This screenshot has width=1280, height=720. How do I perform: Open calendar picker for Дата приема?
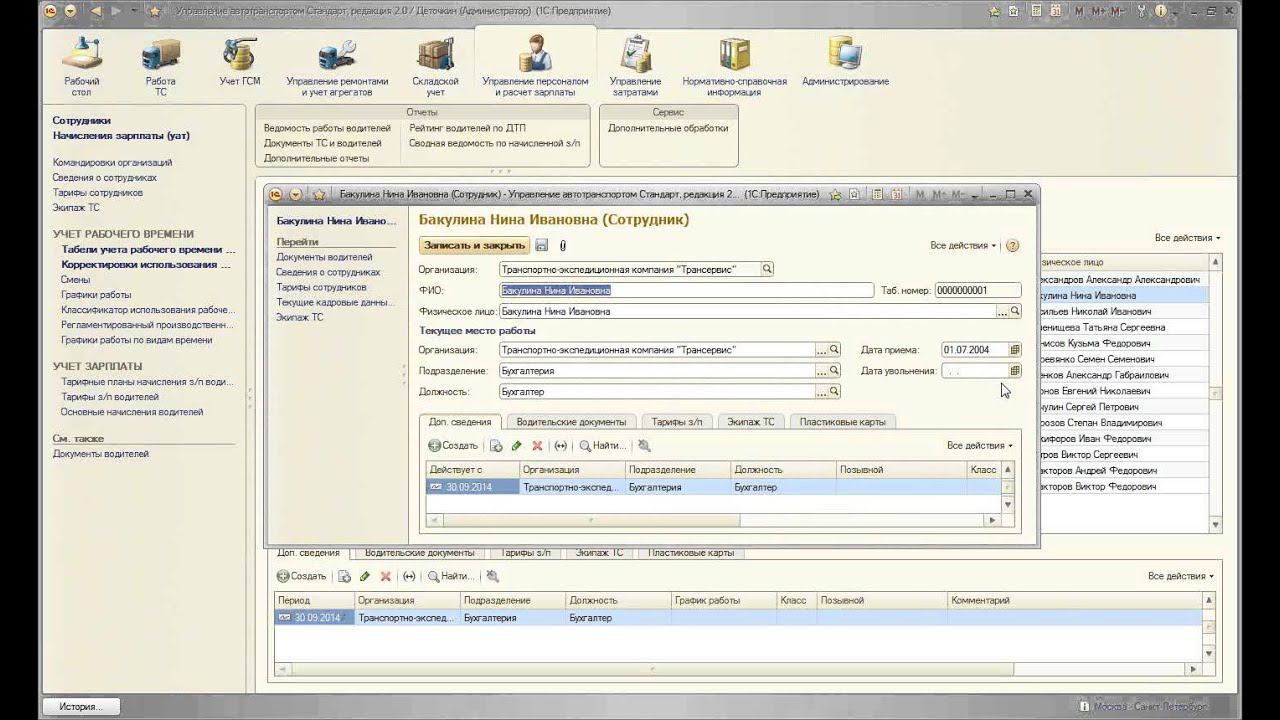point(1015,350)
